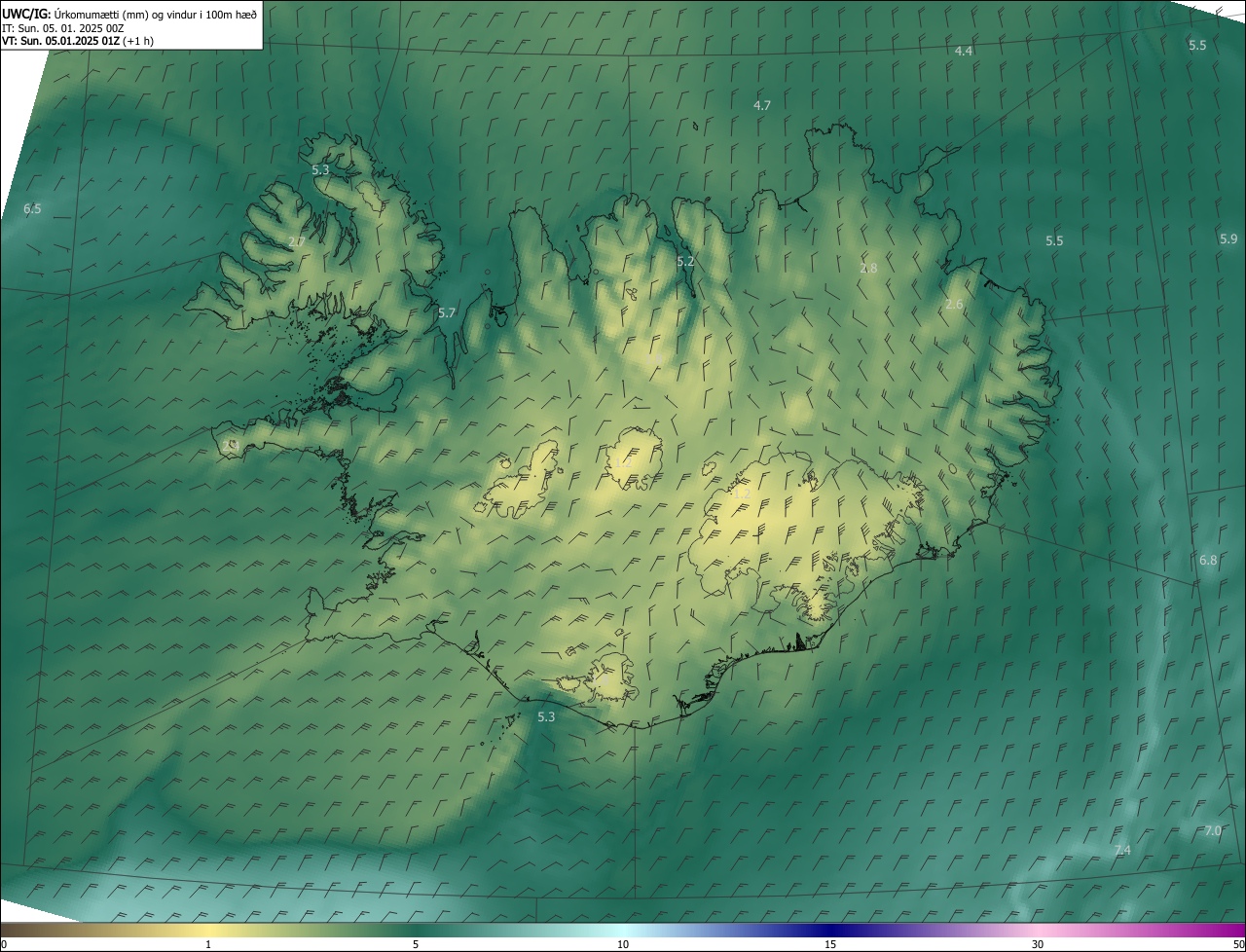Screen dimensions: 1246x952
Task: Click the 7.0 value label on the map
Action: (x=1213, y=831)
